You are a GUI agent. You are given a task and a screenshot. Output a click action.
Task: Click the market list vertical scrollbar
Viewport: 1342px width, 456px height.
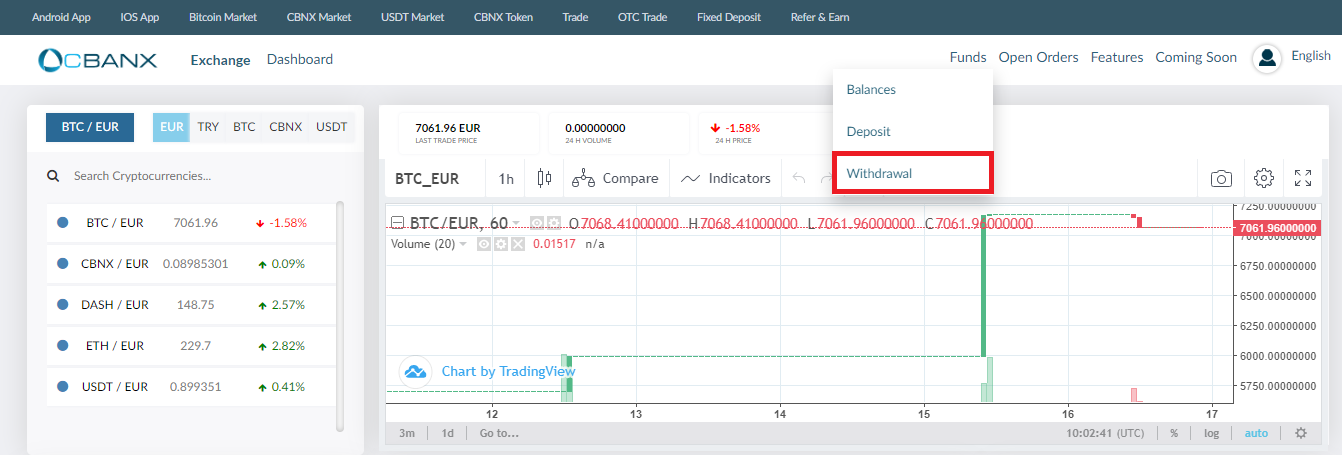(340, 315)
